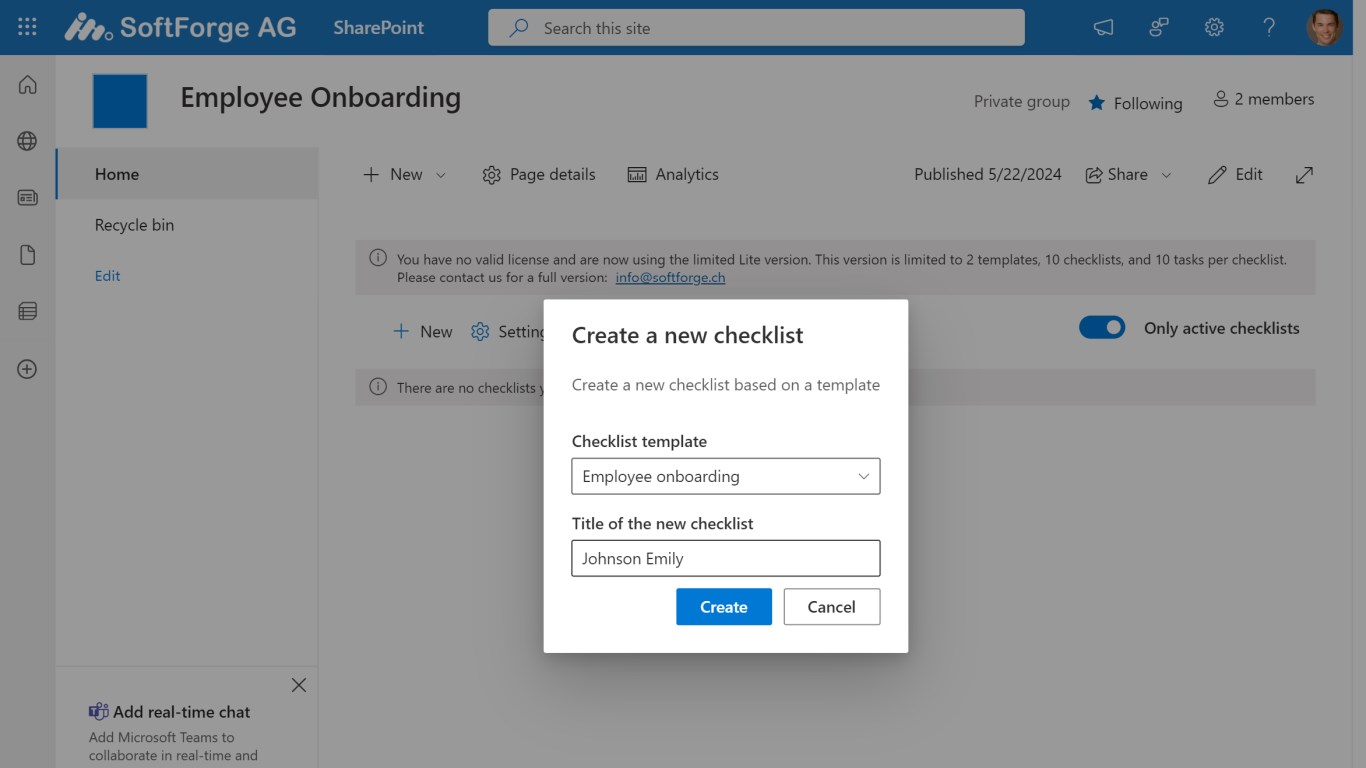Open the globe sites icon in sidebar
Image resolution: width=1366 pixels, height=768 pixels.
(27, 141)
